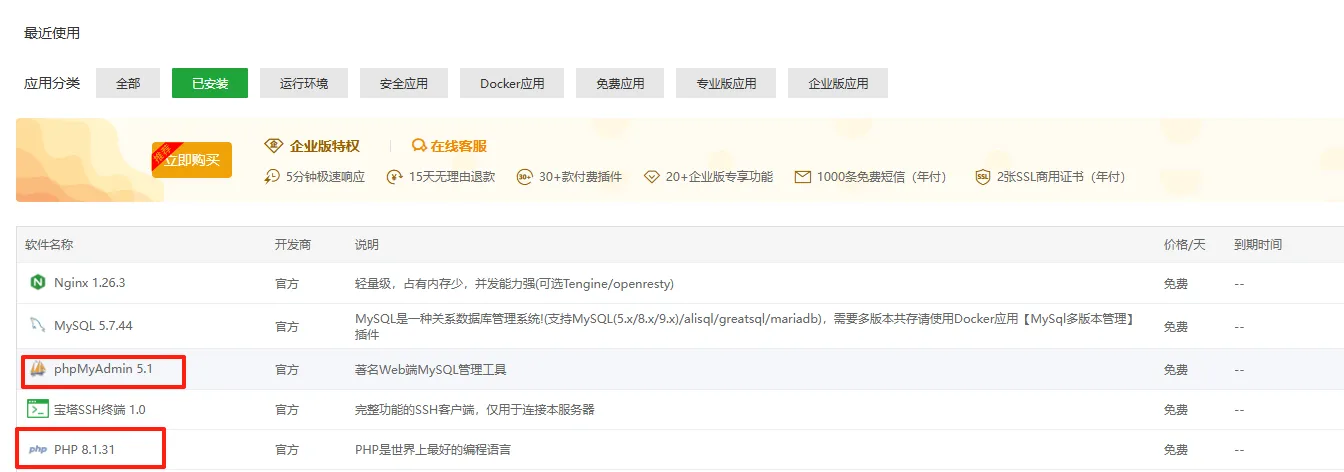
Task: Click description PHP是世界上最好的编程语言
Action: pos(433,450)
